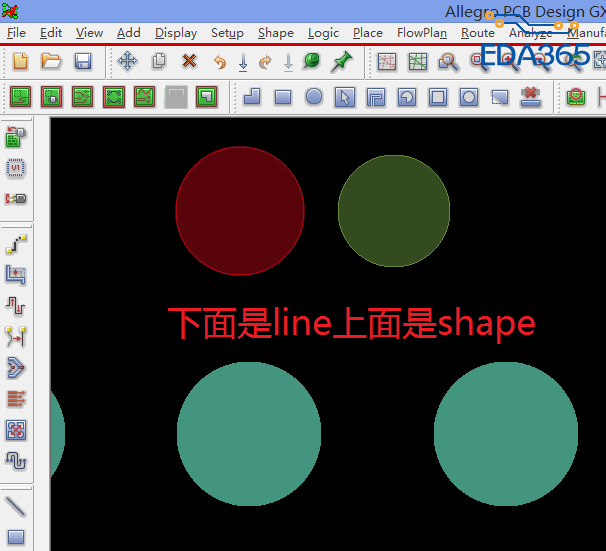This screenshot has width=606, height=551.
Task: Click the green board placement sidebar icon
Action: [x=15, y=137]
